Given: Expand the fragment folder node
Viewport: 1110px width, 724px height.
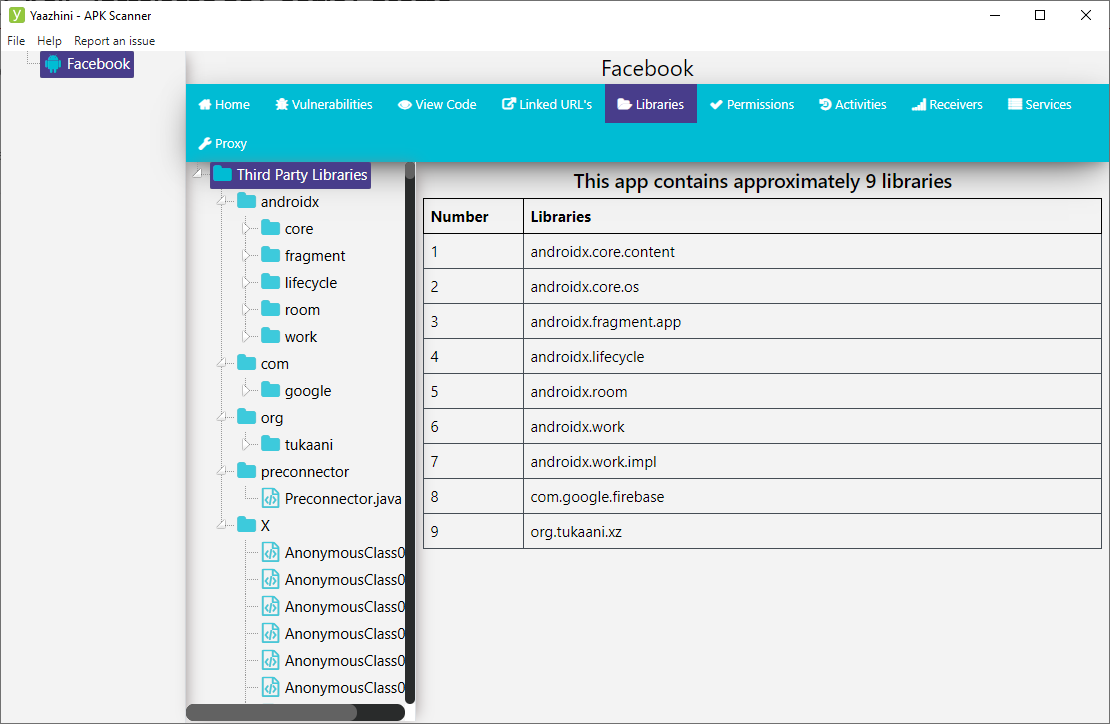Looking at the screenshot, I should 246,255.
